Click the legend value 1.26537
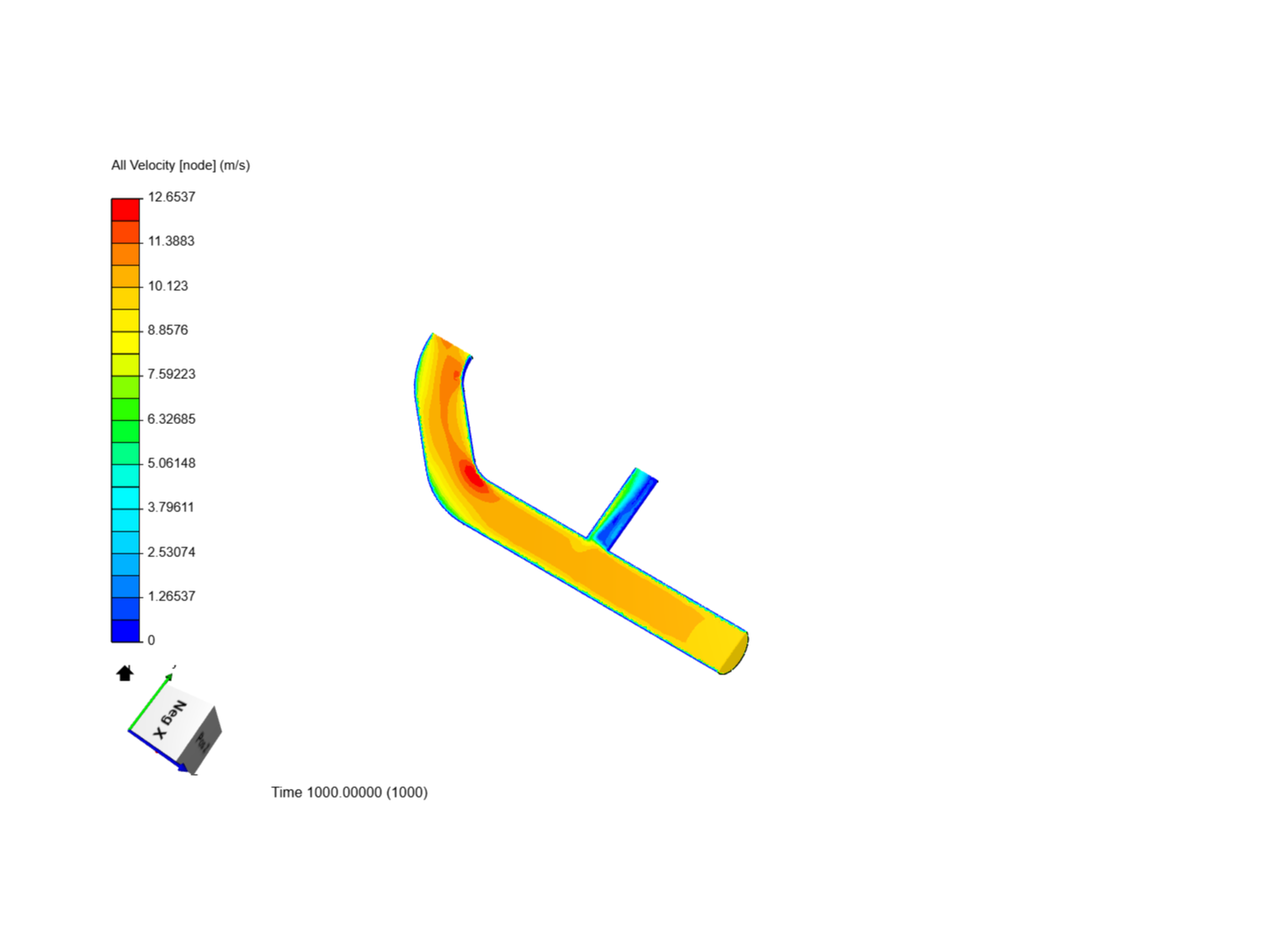 [x=171, y=596]
